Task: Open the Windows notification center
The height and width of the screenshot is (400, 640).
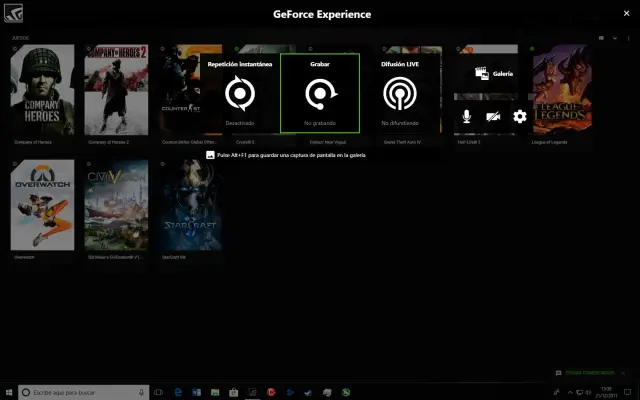Action: (x=628, y=393)
